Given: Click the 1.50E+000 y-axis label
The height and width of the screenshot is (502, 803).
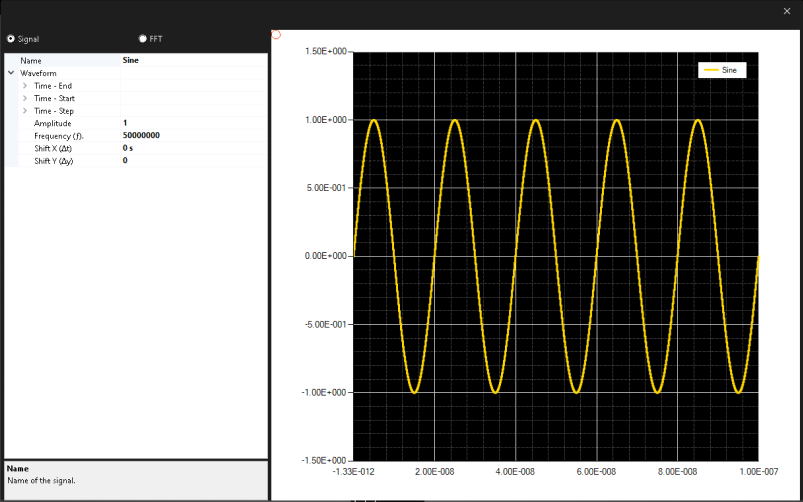Looking at the screenshot, I should (325, 51).
